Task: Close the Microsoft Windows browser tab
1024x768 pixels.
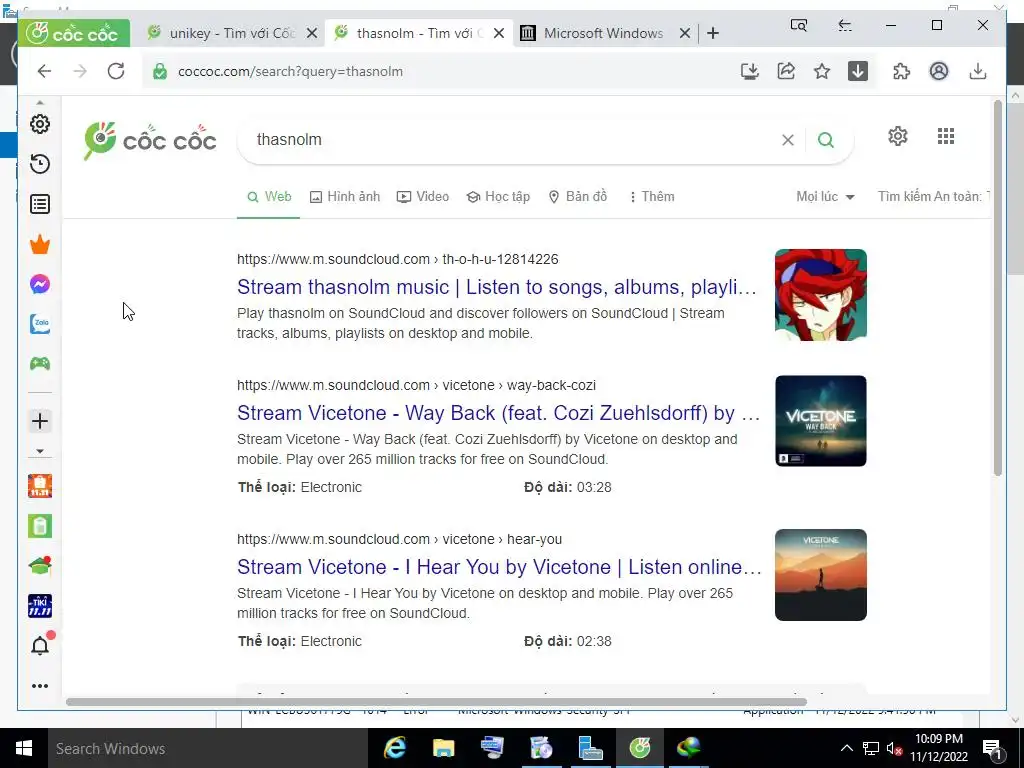Action: click(685, 33)
